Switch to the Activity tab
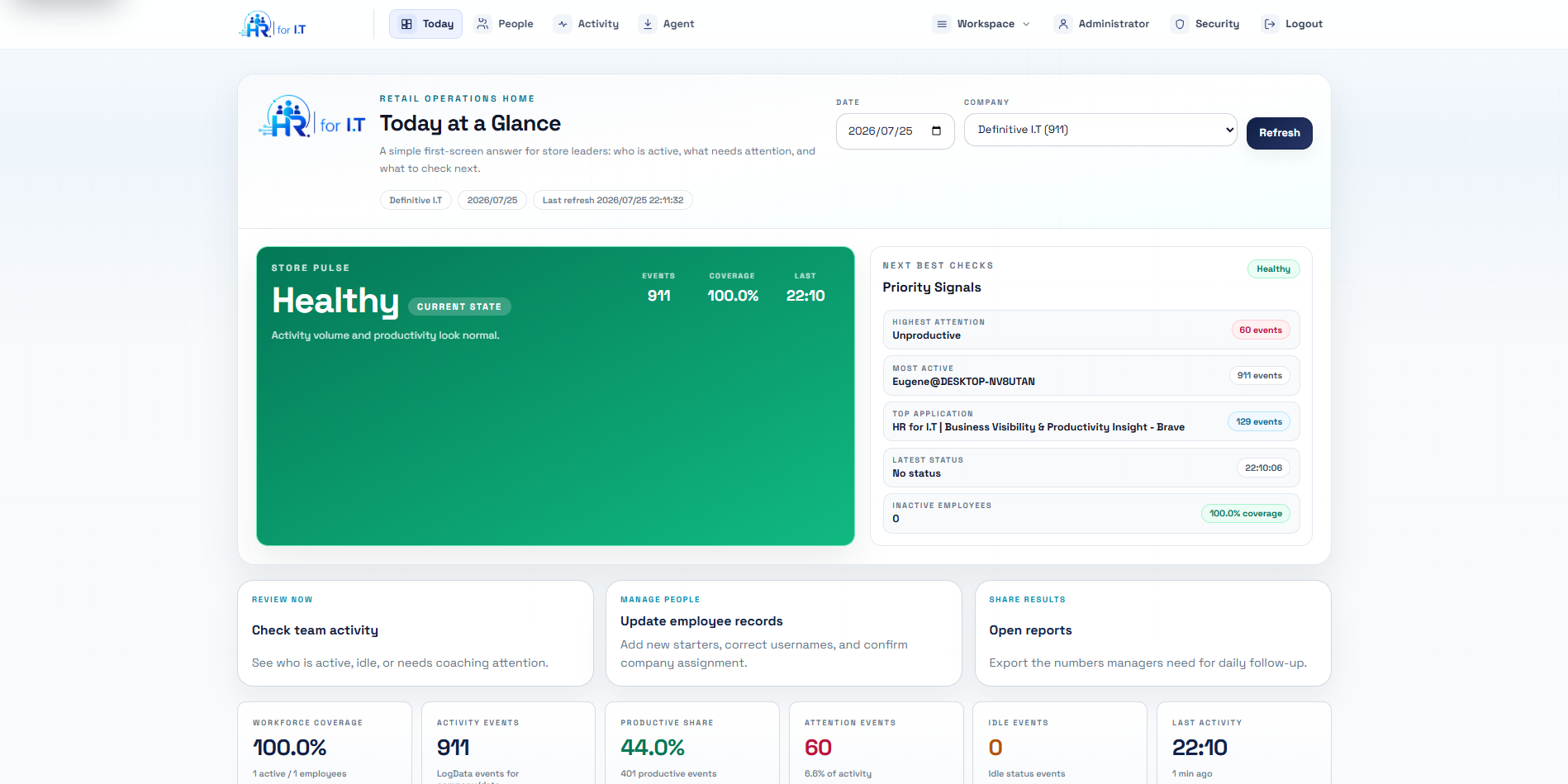The image size is (1568, 784). (587, 24)
